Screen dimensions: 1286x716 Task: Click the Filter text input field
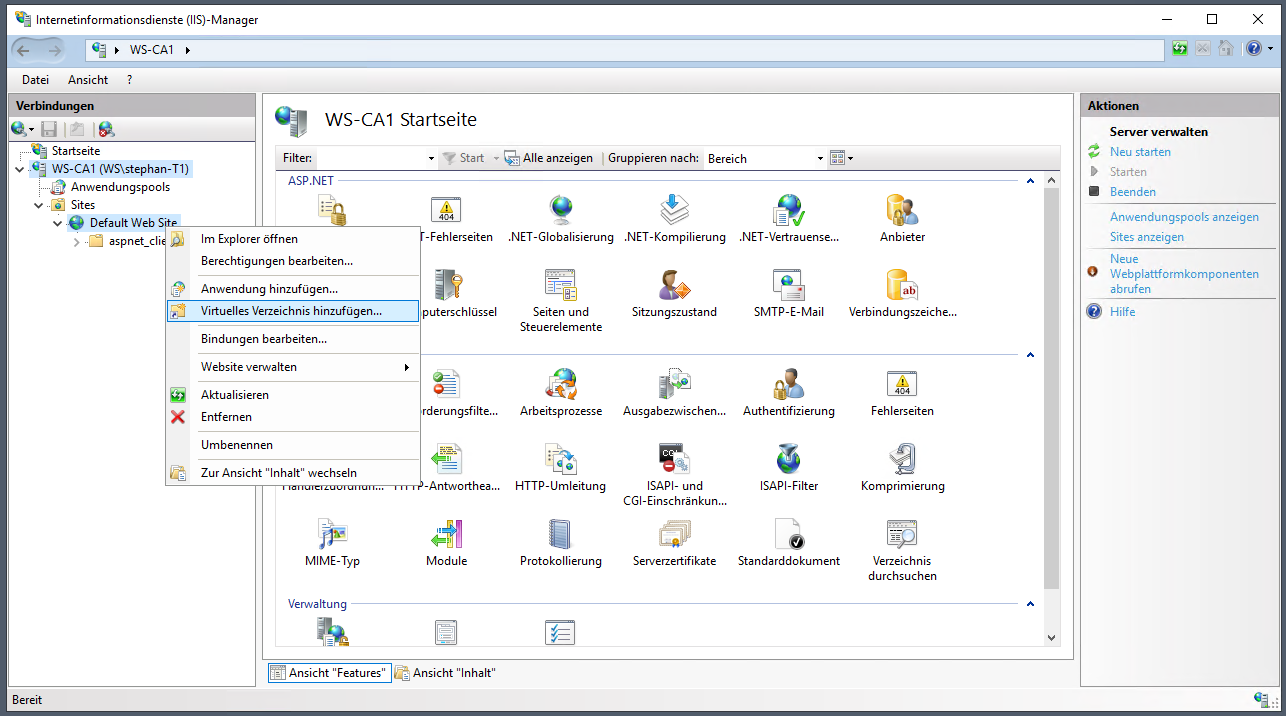coord(370,158)
